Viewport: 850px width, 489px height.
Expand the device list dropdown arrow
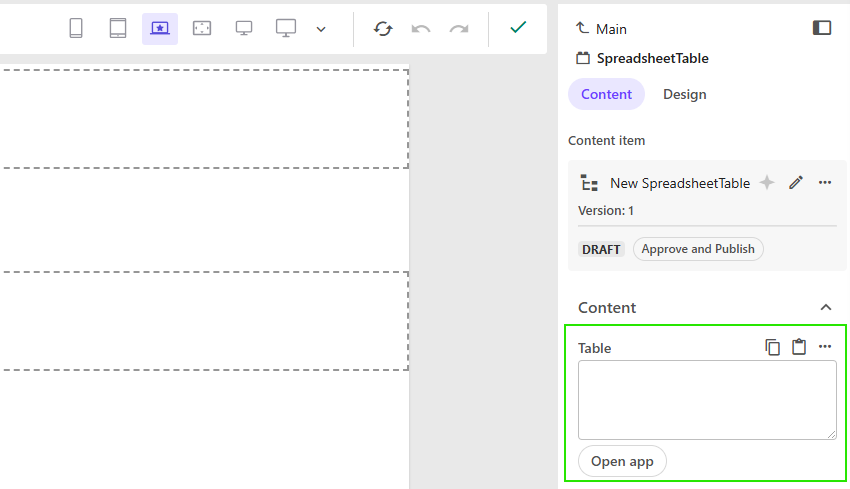coord(321,29)
